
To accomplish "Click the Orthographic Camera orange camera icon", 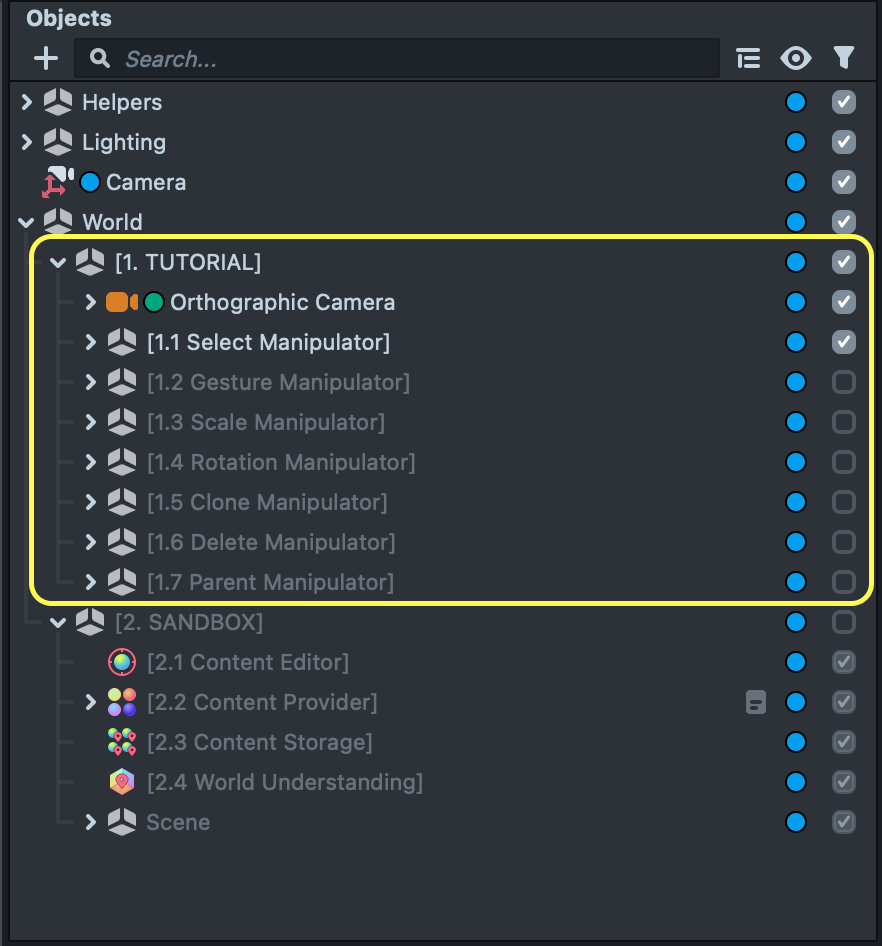I will (121, 302).
